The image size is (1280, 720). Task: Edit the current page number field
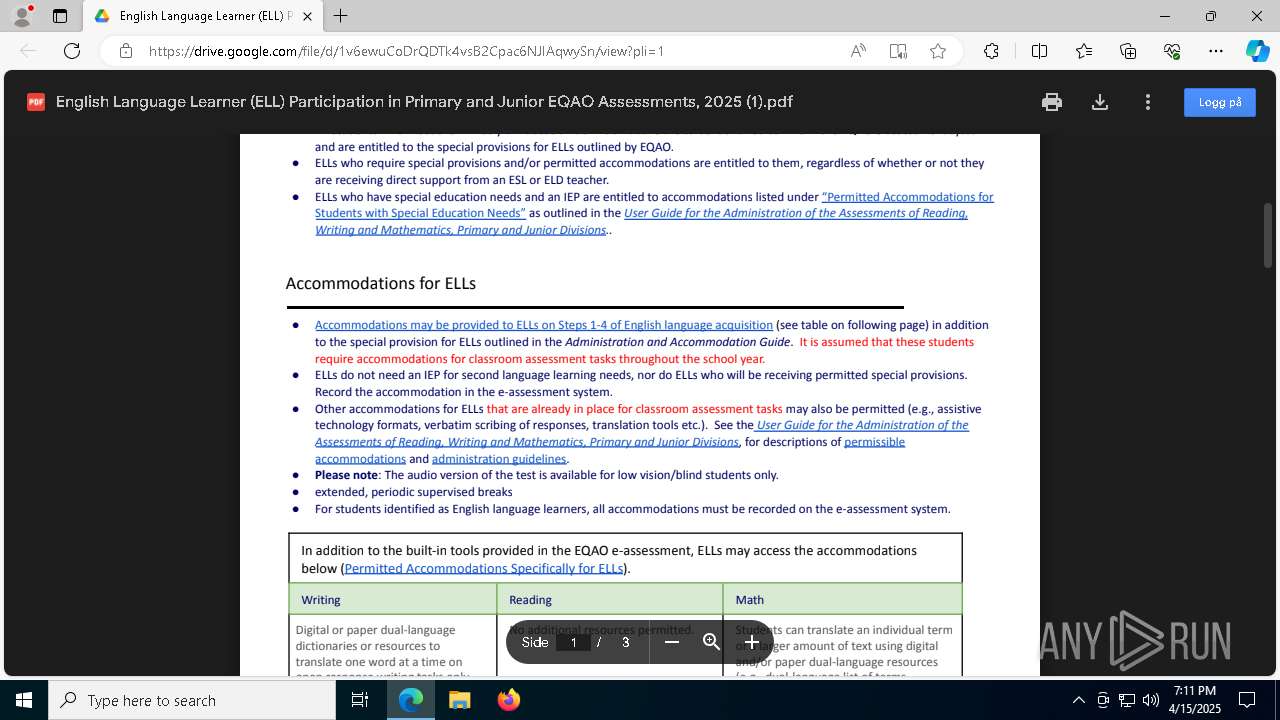pos(573,642)
